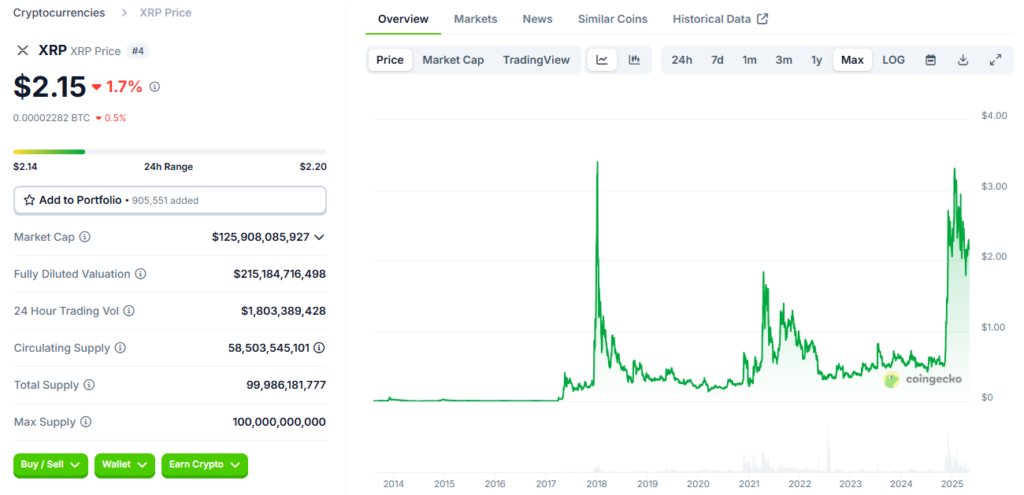Click the 2021 price peak on chart
1024x495 pixels.
coord(763,272)
